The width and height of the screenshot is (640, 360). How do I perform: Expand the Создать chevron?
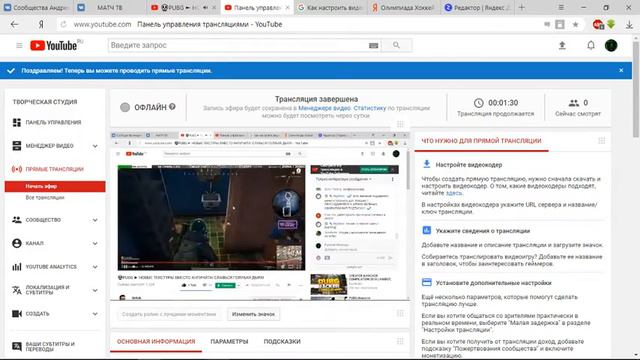pos(95,314)
